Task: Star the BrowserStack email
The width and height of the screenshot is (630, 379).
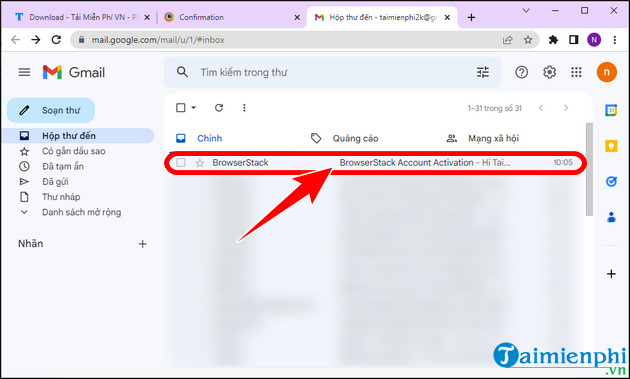Action: point(200,162)
